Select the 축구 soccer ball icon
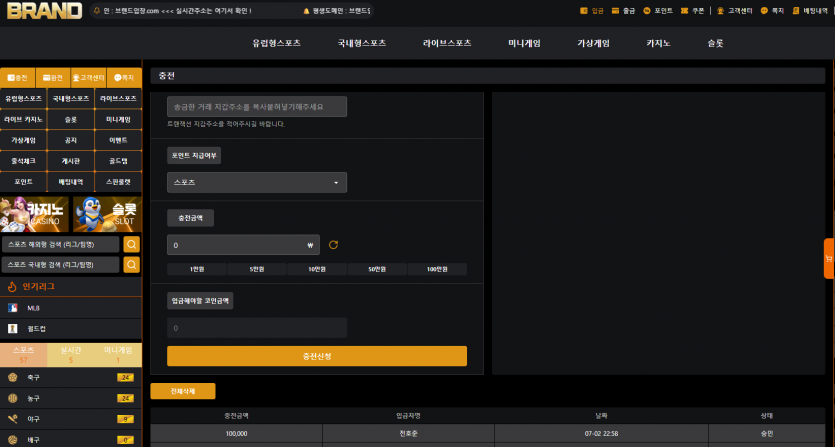The height and width of the screenshot is (447, 835). coord(13,377)
